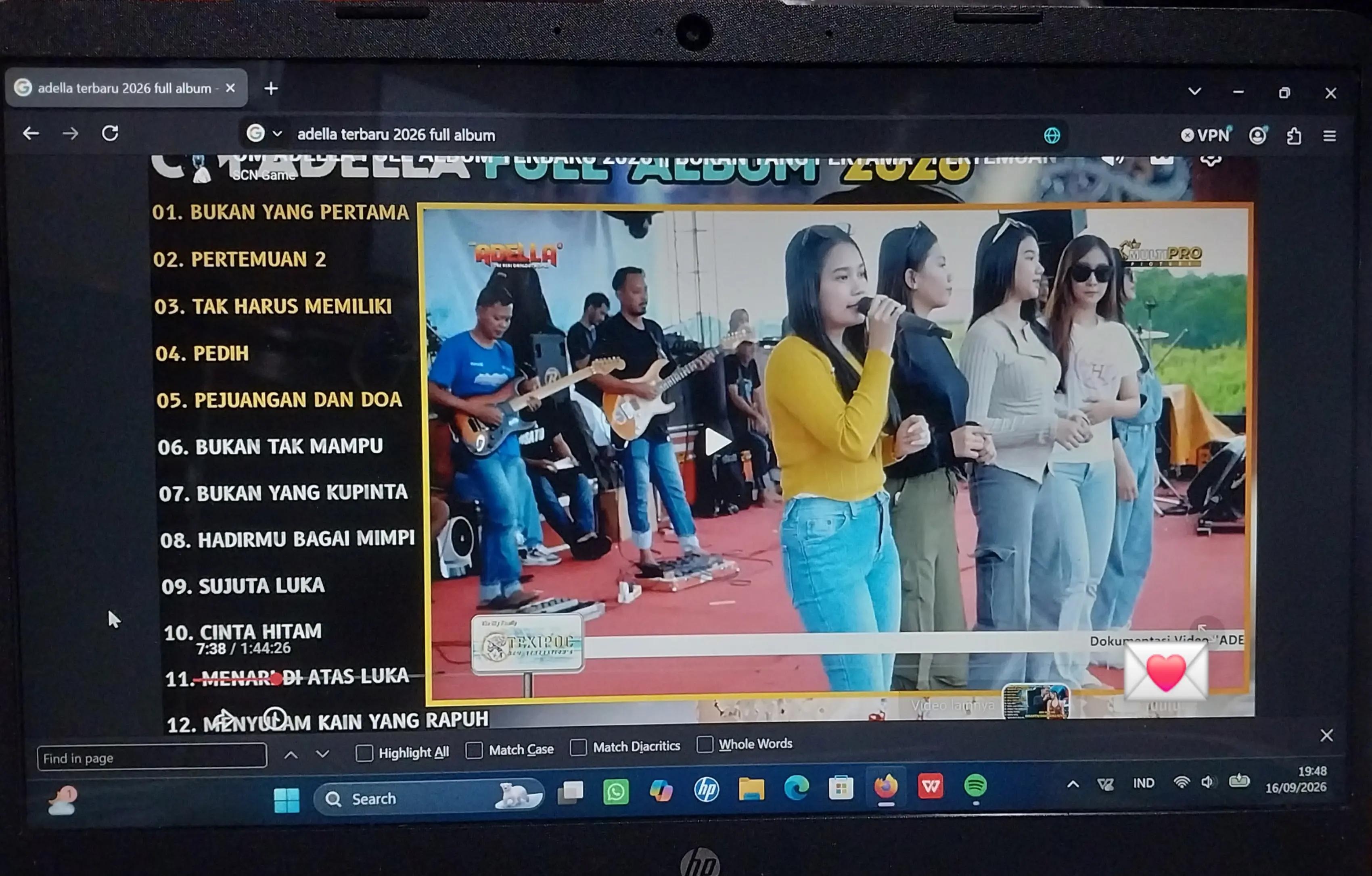
Task: Open the Video lainnya thumbnail
Action: 1035,702
